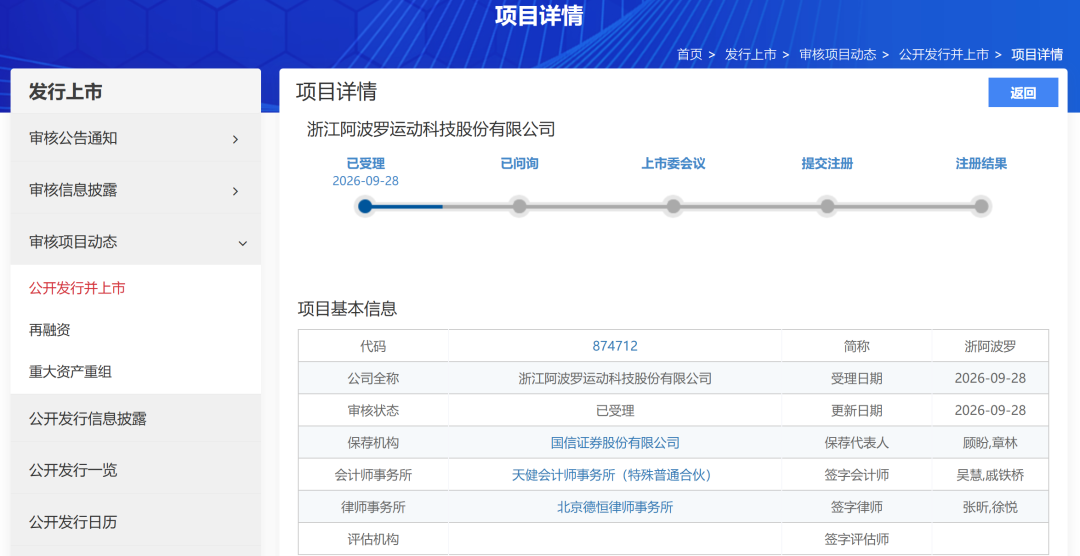Click date 2026-09-28 under 已受理
This screenshot has width=1080, height=556.
pyautogui.click(x=366, y=181)
